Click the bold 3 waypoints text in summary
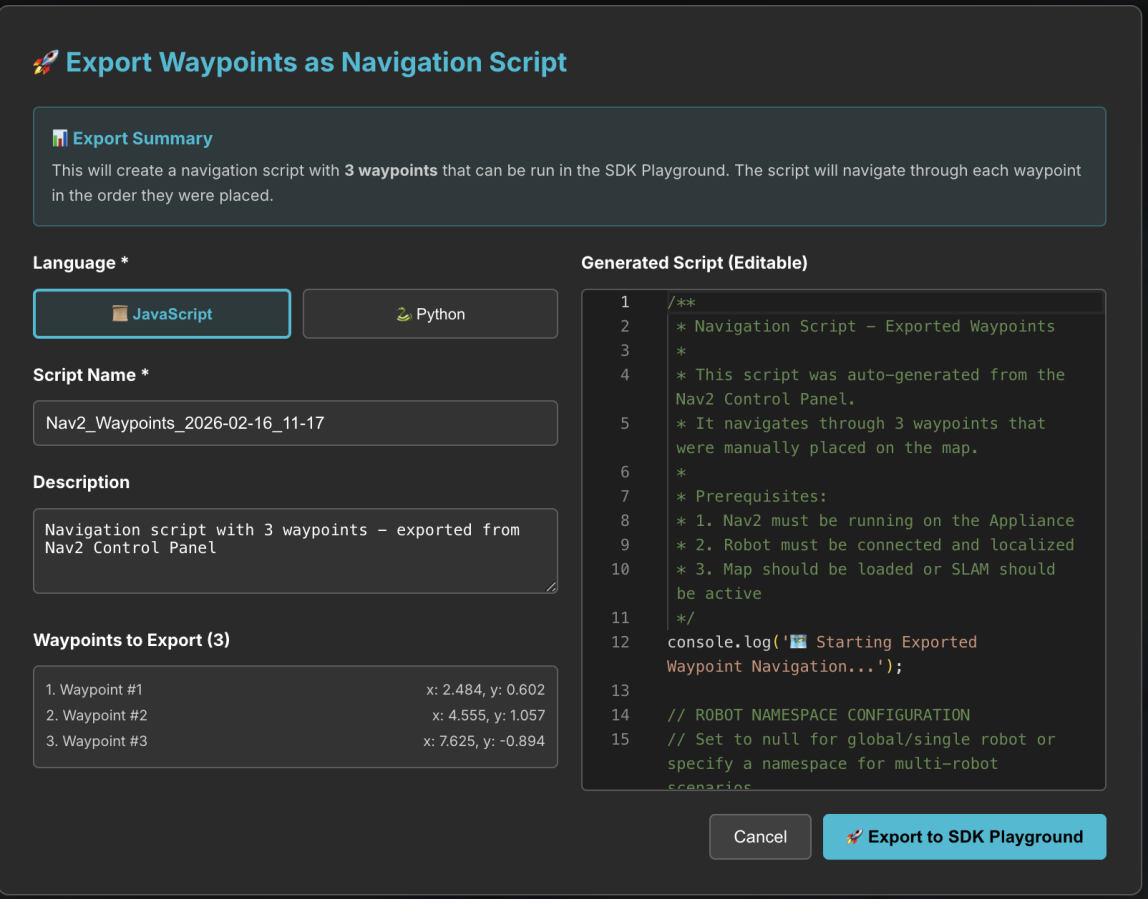The width and height of the screenshot is (1148, 899). click(390, 170)
